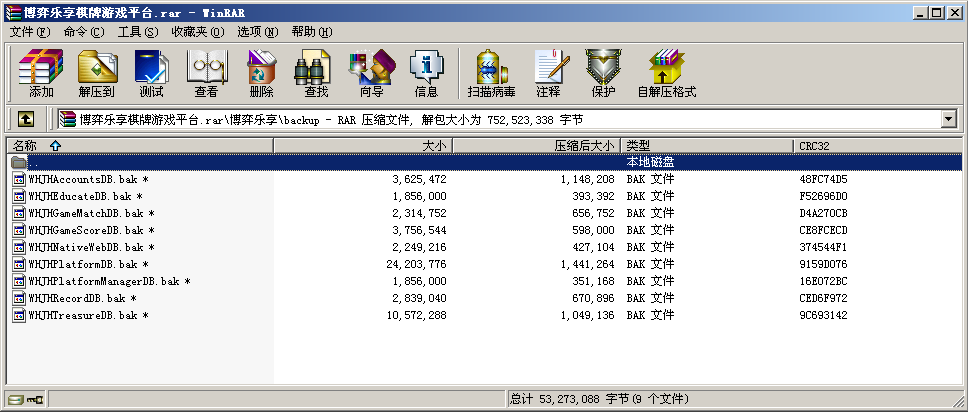Click the parent folder ".." entry
Viewport: 968px width, 412px height.
coord(33,162)
